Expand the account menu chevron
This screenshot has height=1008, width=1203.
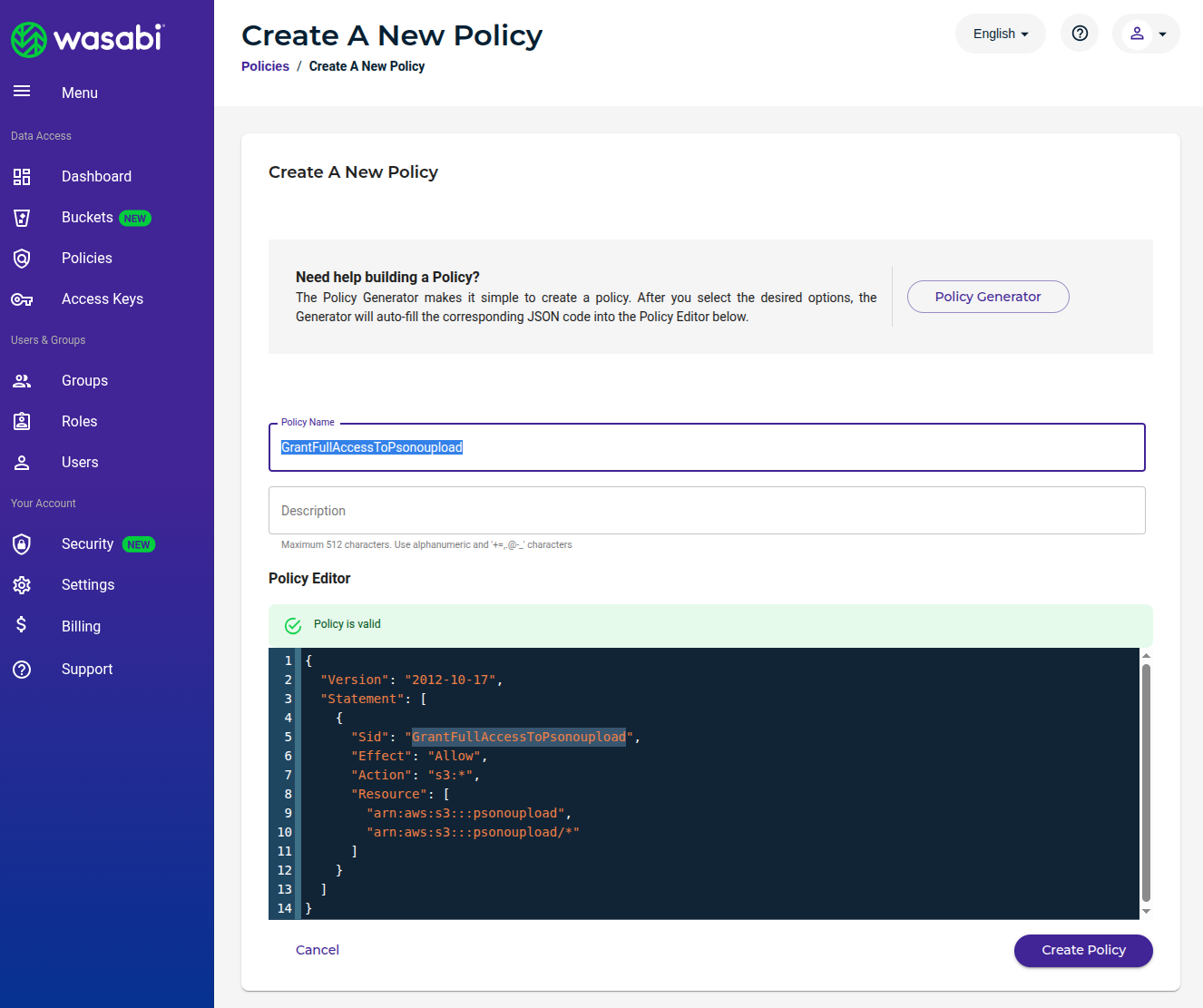[1162, 33]
